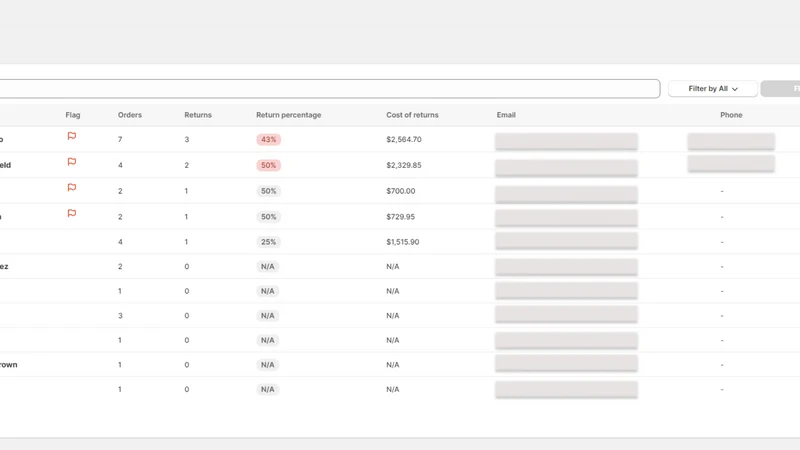Click the flag icon in the $700.00 row
Screen dimensions: 800x450
click(71, 188)
